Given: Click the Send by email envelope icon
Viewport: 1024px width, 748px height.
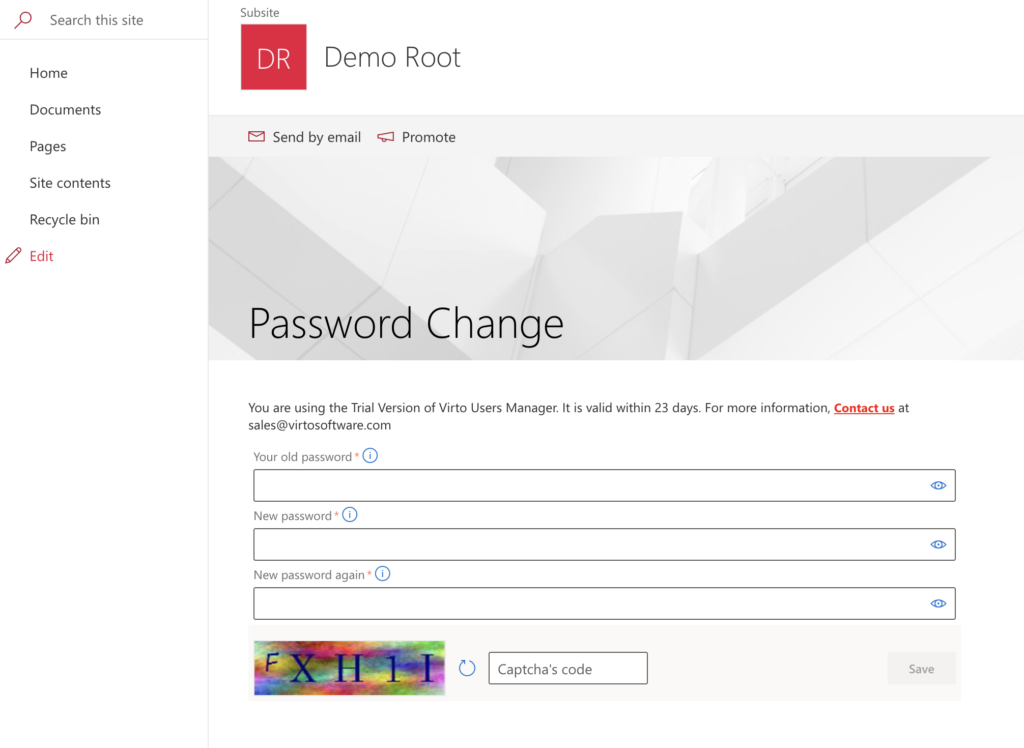Looking at the screenshot, I should coord(257,137).
